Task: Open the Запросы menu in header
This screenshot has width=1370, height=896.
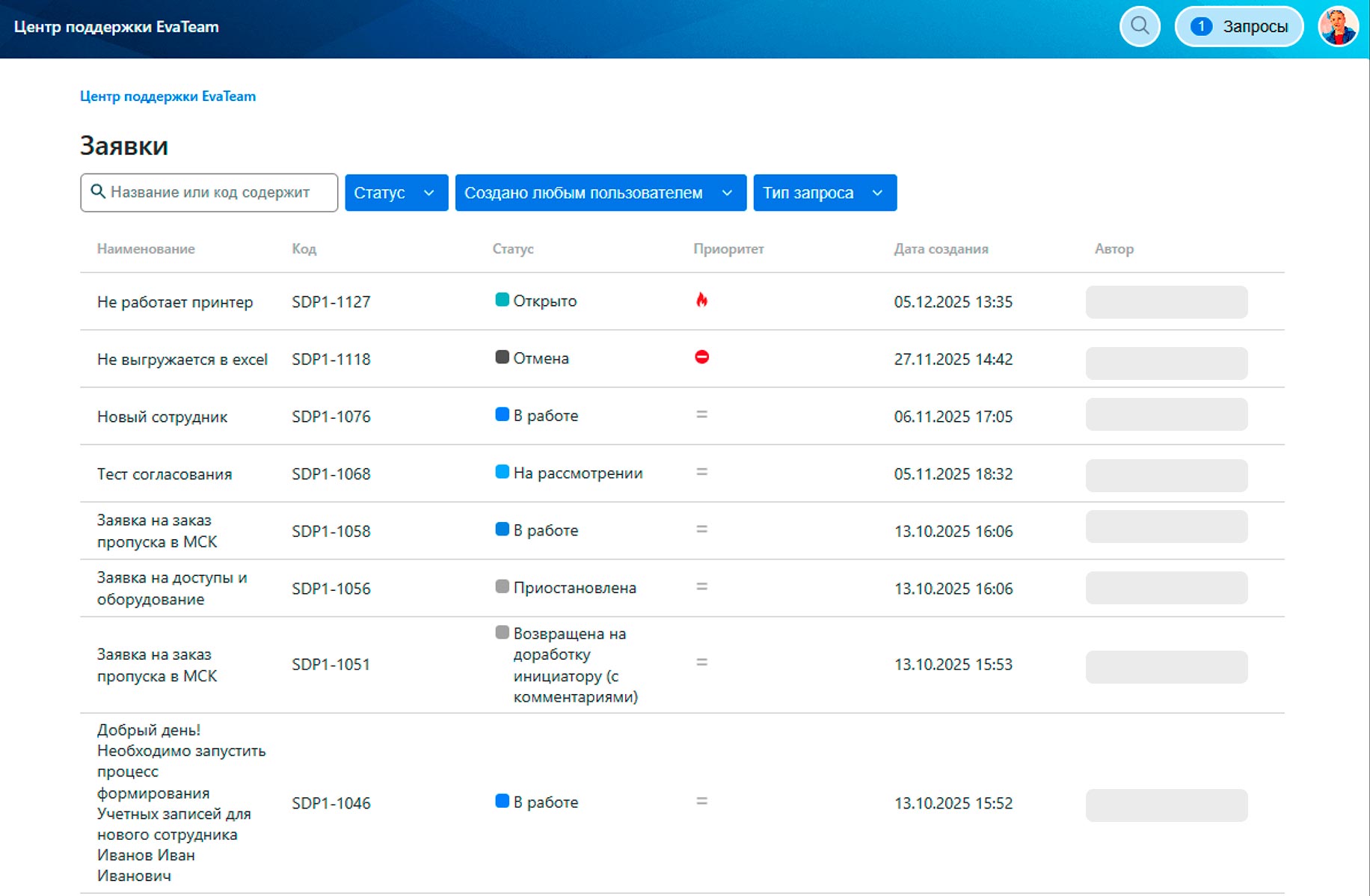Action: pos(1255,25)
